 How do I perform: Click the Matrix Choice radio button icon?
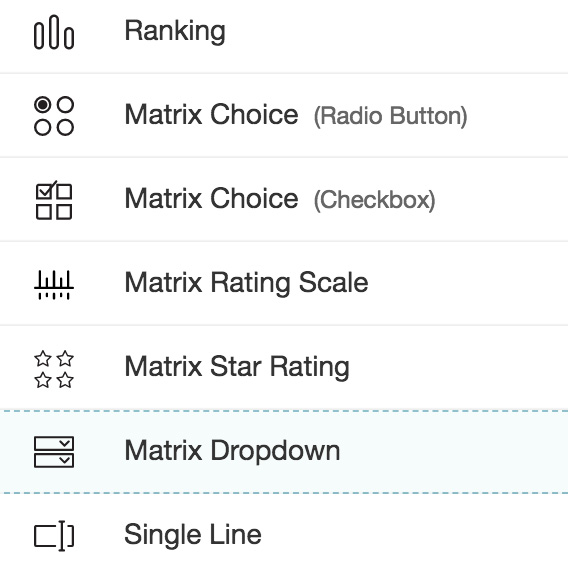[x=54, y=116]
